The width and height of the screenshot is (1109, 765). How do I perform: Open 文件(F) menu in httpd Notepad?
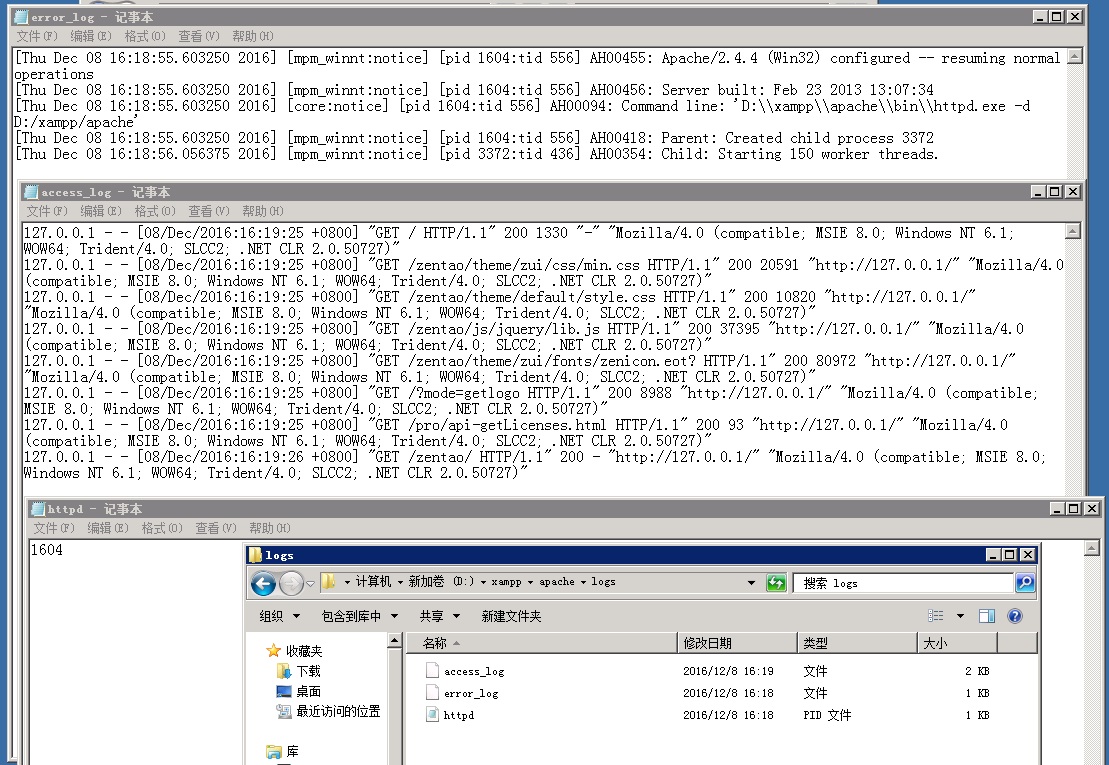click(54, 528)
